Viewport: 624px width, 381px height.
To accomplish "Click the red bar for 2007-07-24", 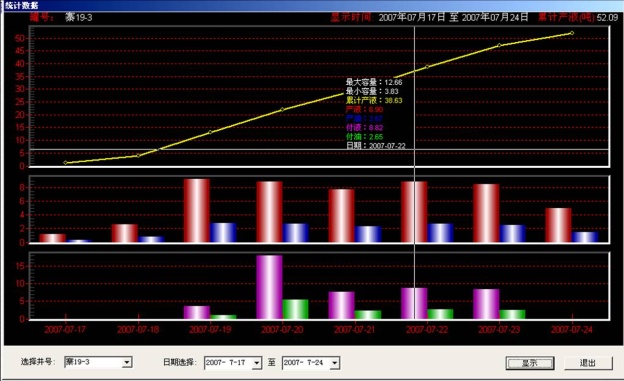I will click(558, 225).
